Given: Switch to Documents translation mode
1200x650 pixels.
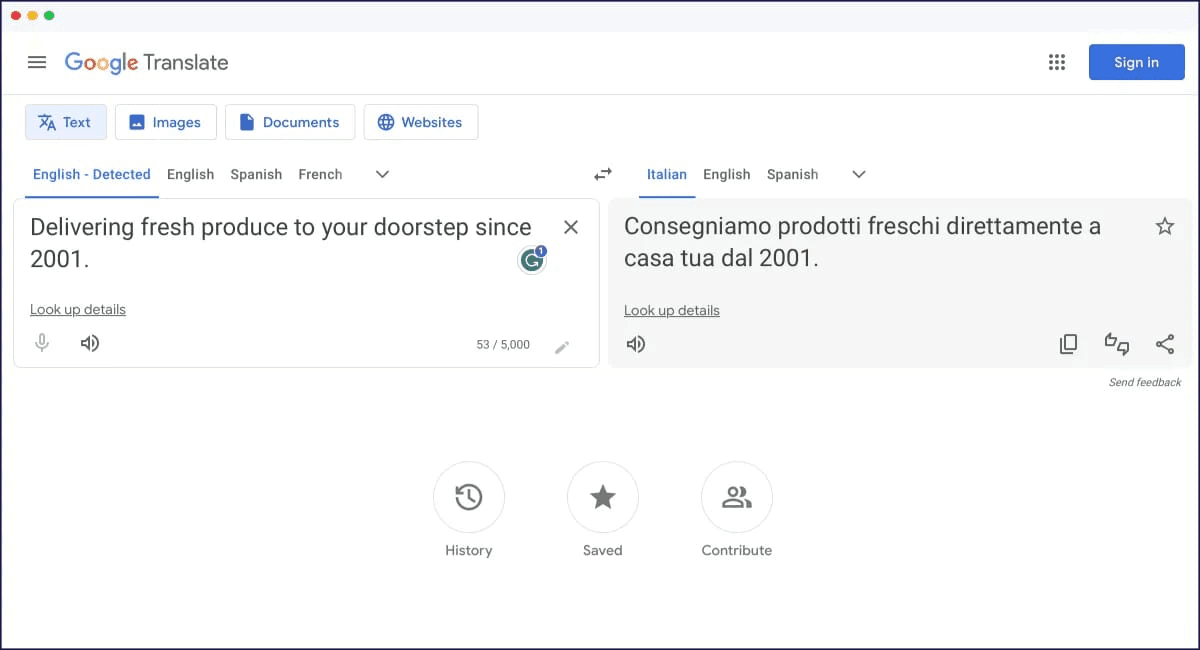Looking at the screenshot, I should click(x=290, y=122).
